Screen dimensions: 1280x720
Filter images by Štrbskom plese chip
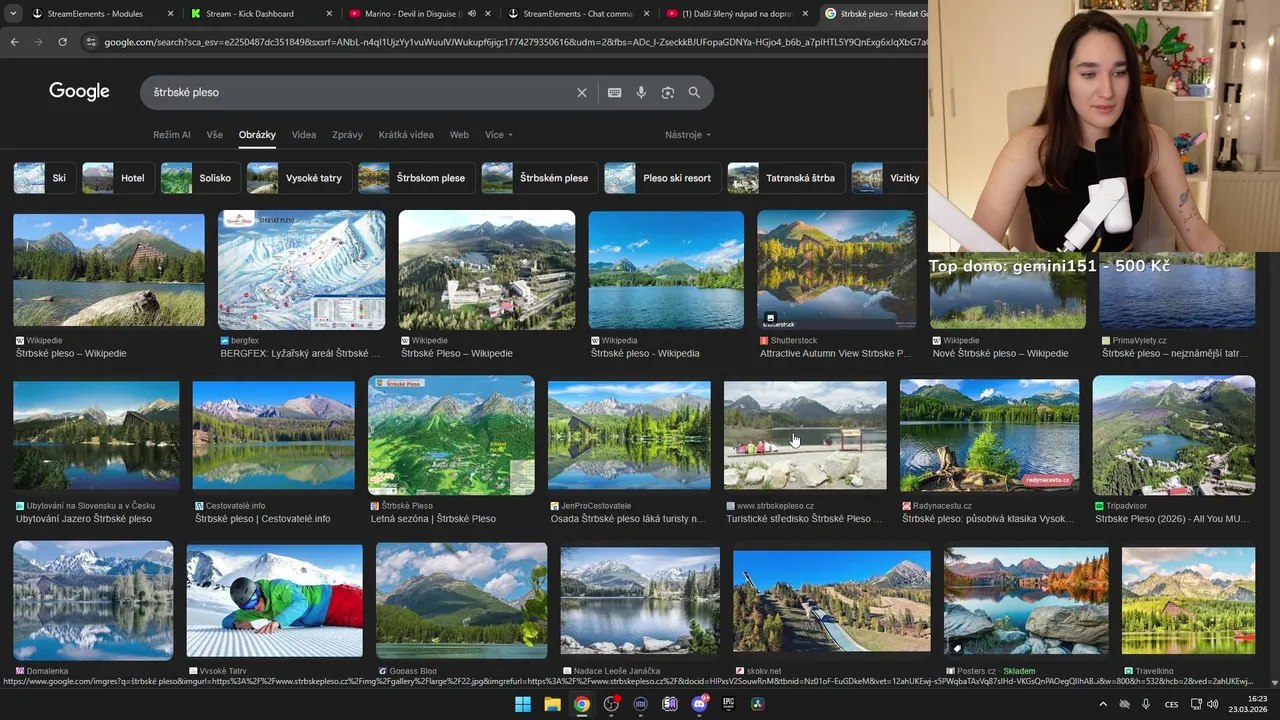[416, 178]
